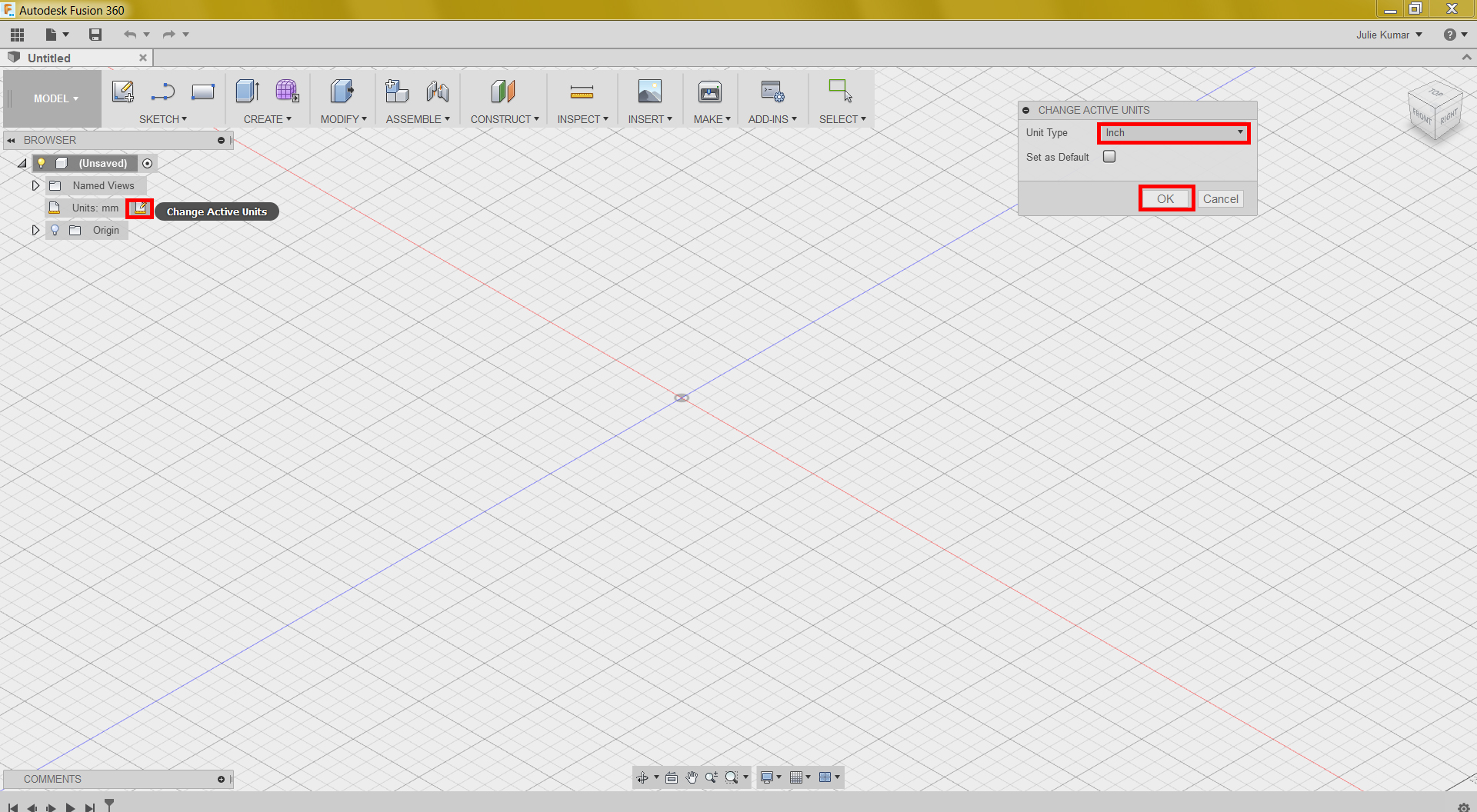Screen dimensions: 1477x812
Task: Collapse the (Unsaved) root node
Action: tap(22, 163)
